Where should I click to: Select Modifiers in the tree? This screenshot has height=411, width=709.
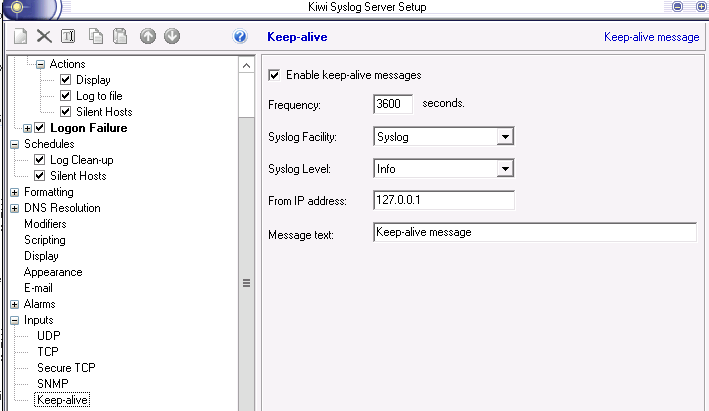(45, 224)
